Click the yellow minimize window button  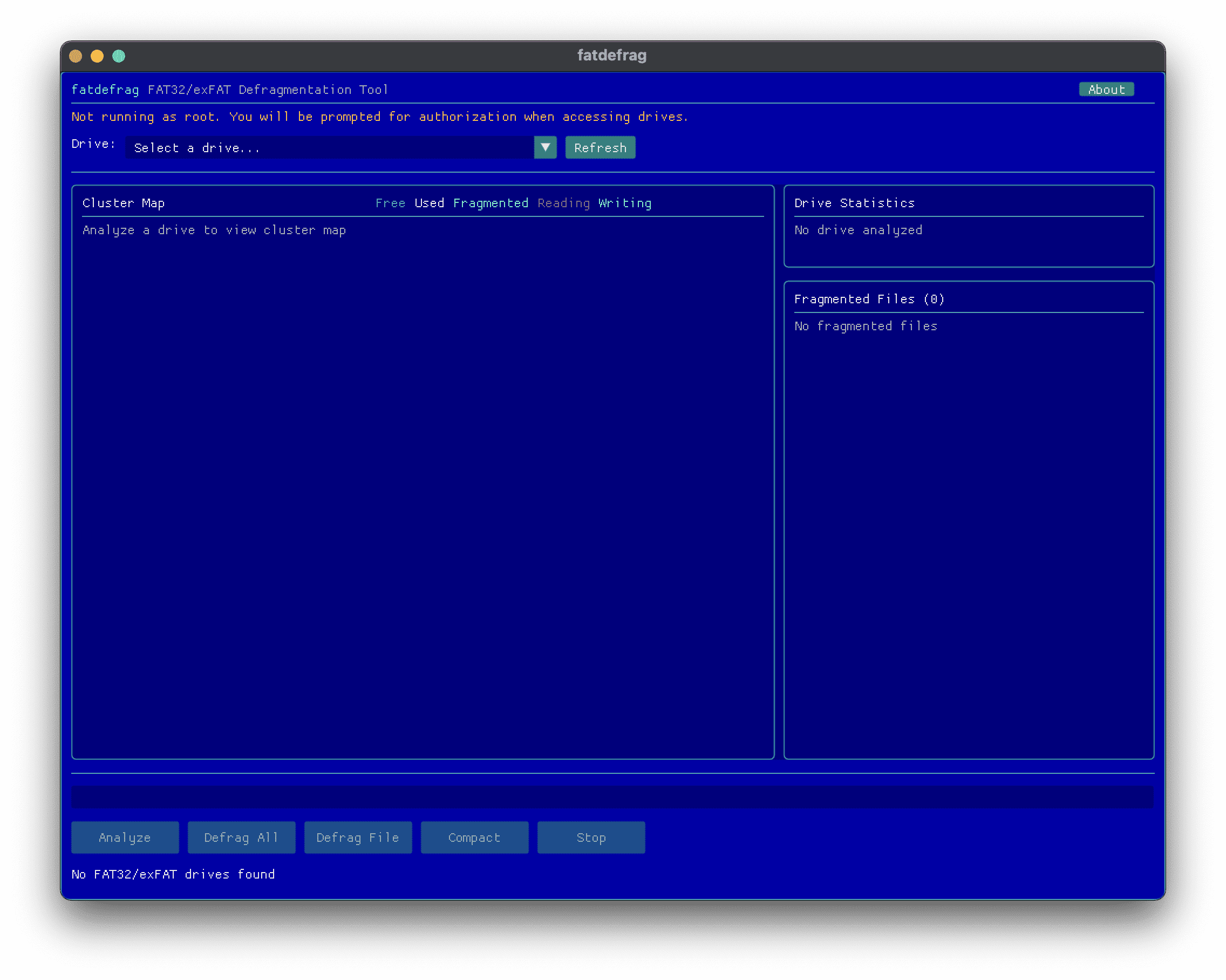tap(97, 56)
